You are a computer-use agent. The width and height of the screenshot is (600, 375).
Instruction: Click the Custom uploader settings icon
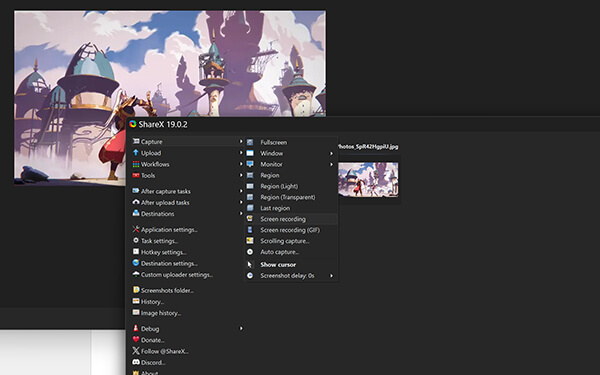[136, 274]
